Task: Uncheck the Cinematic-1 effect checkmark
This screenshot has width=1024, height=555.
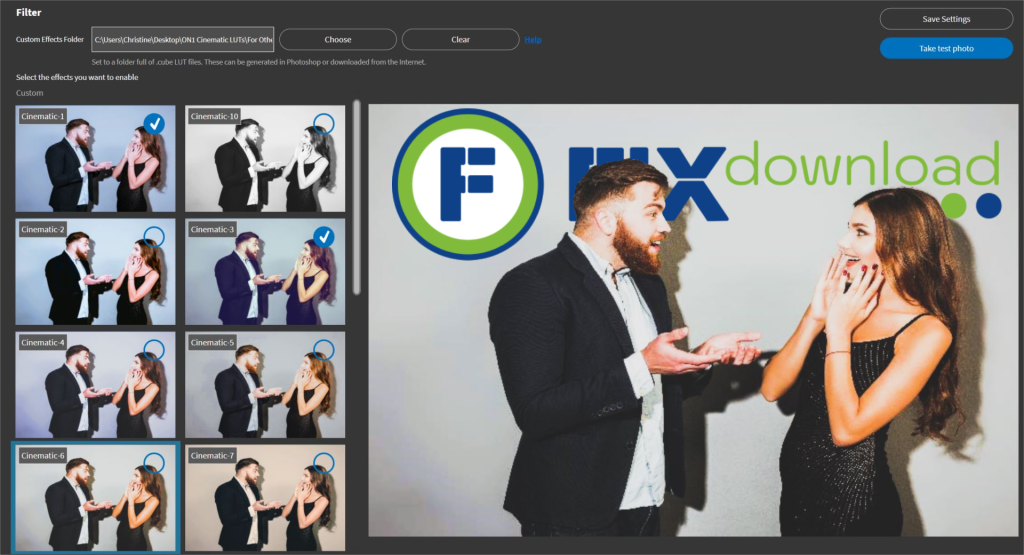Action: pos(154,124)
